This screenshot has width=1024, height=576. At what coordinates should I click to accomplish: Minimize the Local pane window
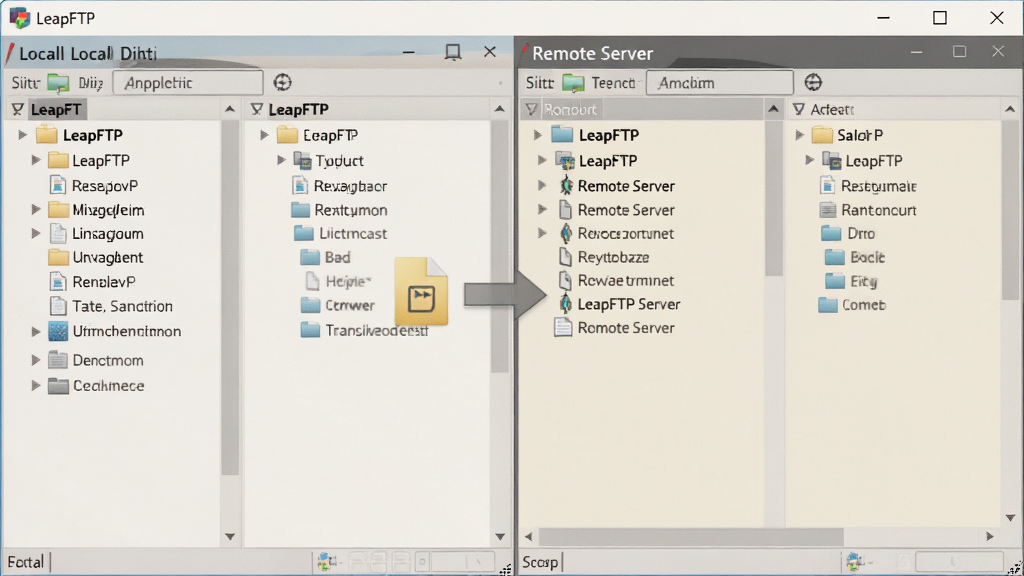pyautogui.click(x=409, y=52)
